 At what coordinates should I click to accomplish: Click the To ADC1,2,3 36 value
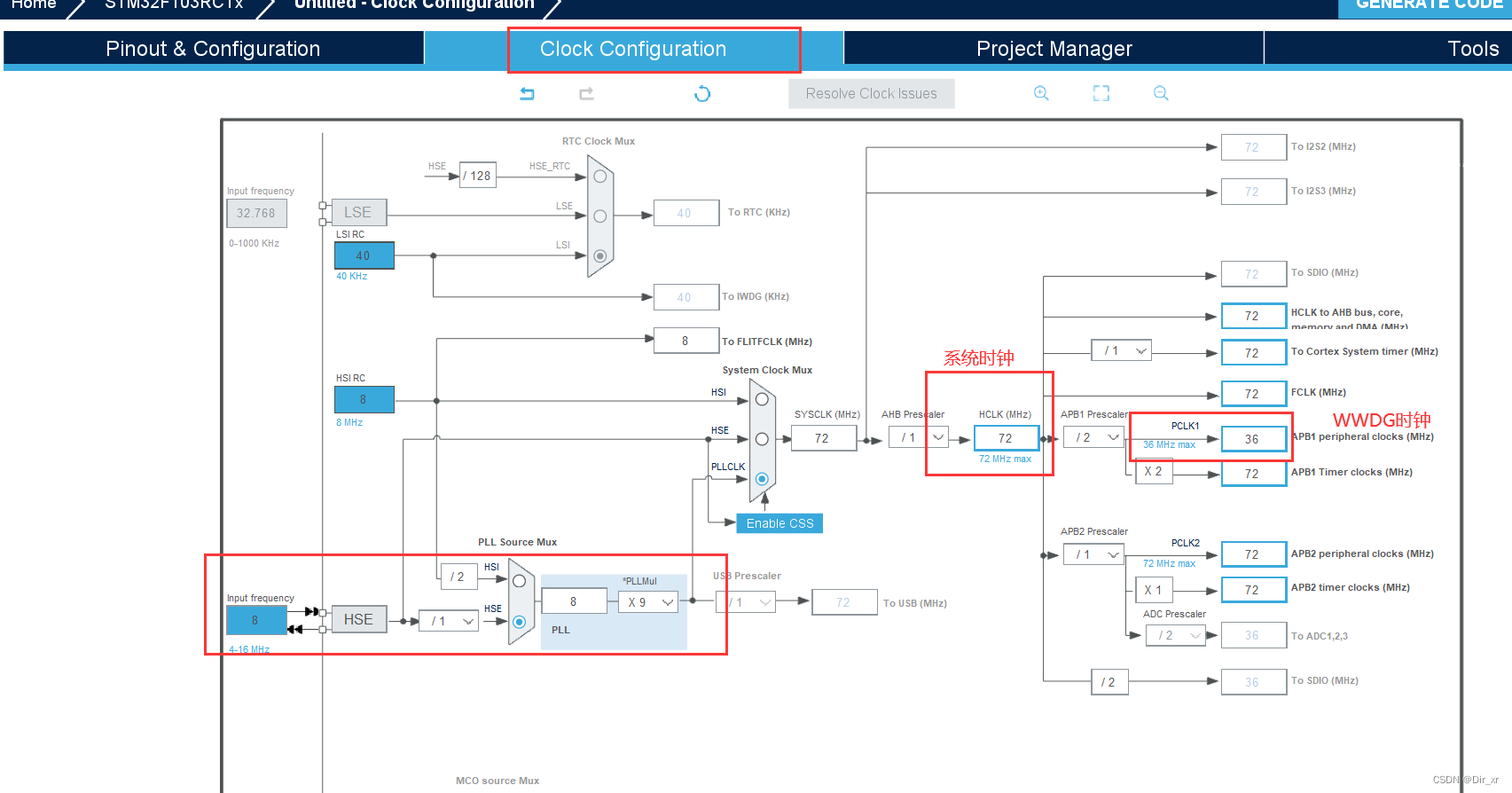pos(1253,635)
